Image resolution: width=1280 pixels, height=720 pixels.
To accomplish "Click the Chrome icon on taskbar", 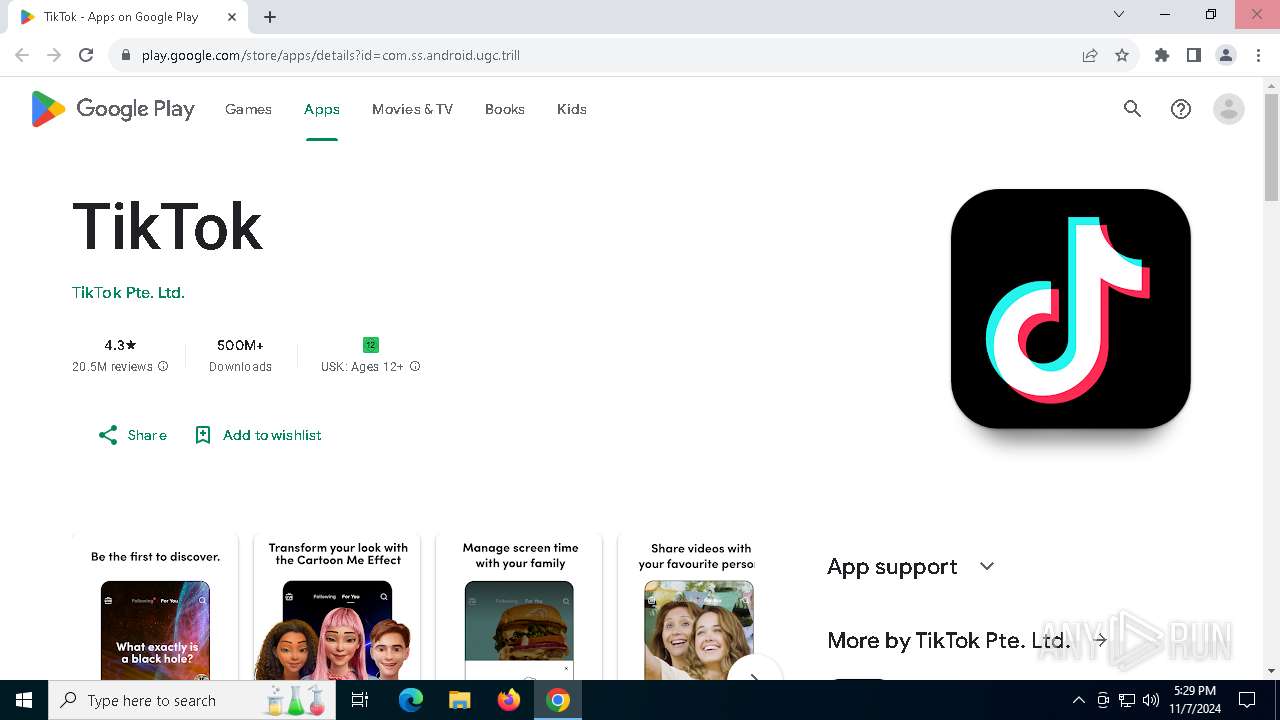I will click(558, 700).
